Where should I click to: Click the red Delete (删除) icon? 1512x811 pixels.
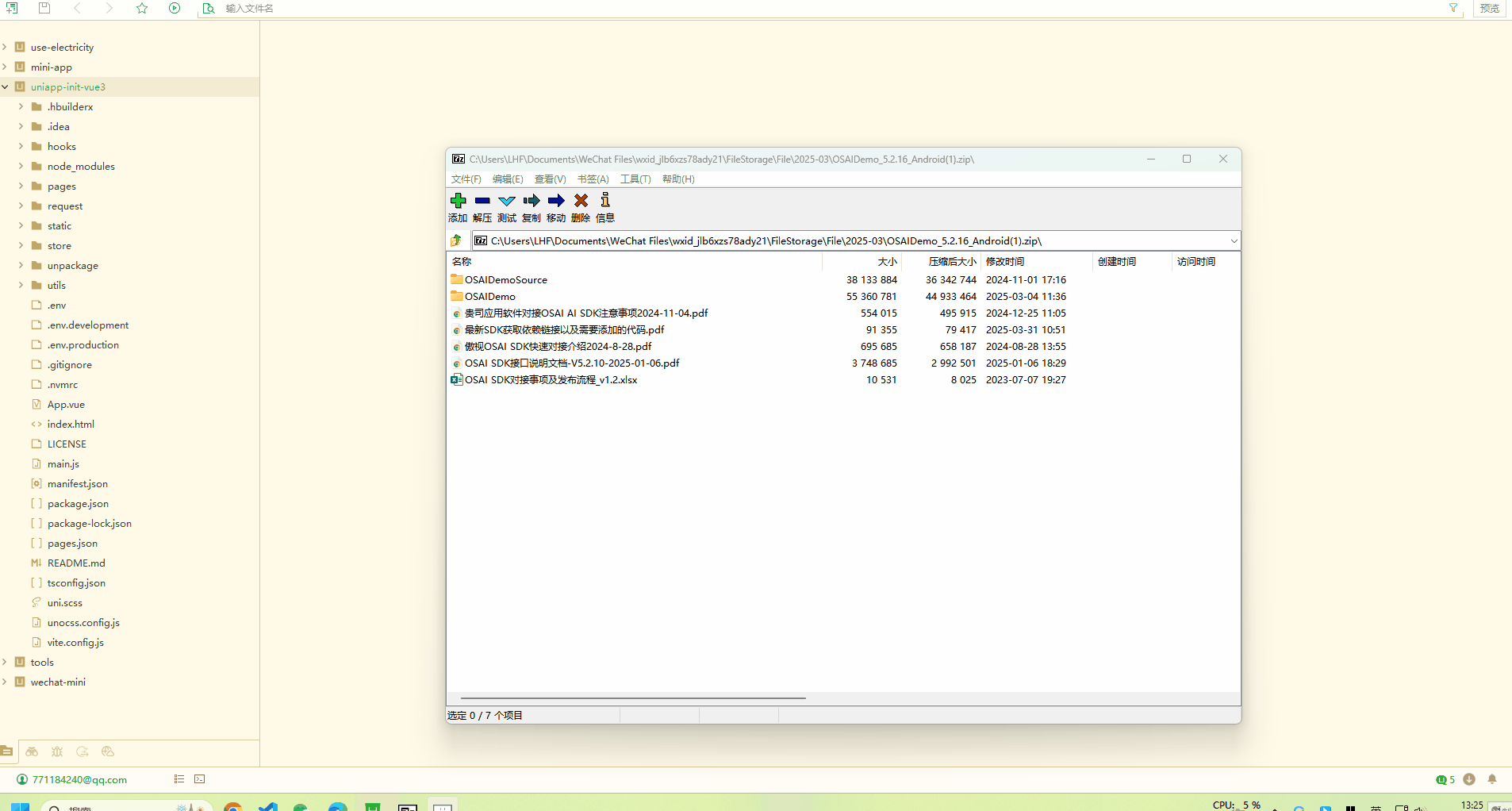coord(581,201)
